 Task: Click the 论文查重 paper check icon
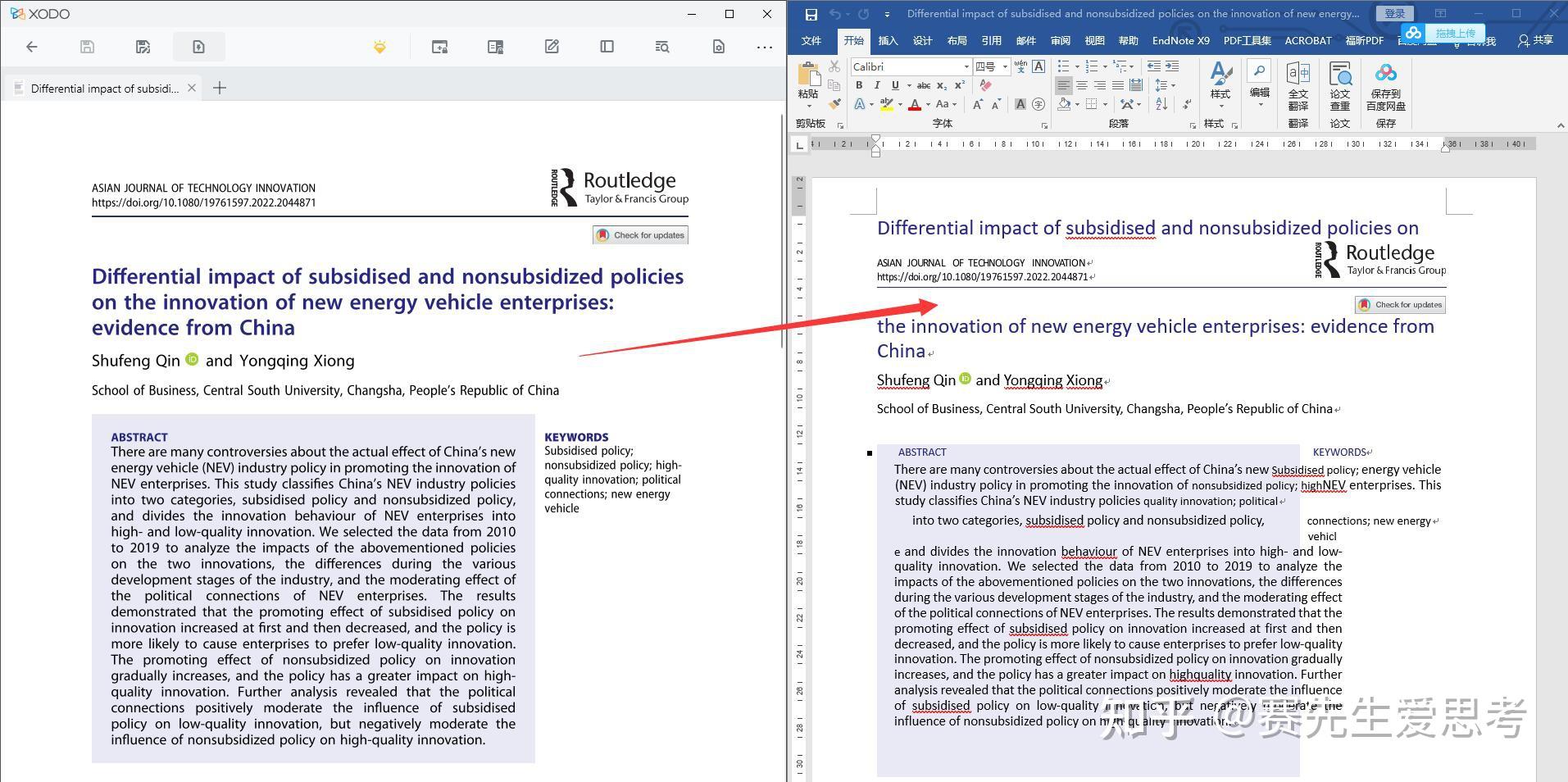pyautogui.click(x=1340, y=86)
